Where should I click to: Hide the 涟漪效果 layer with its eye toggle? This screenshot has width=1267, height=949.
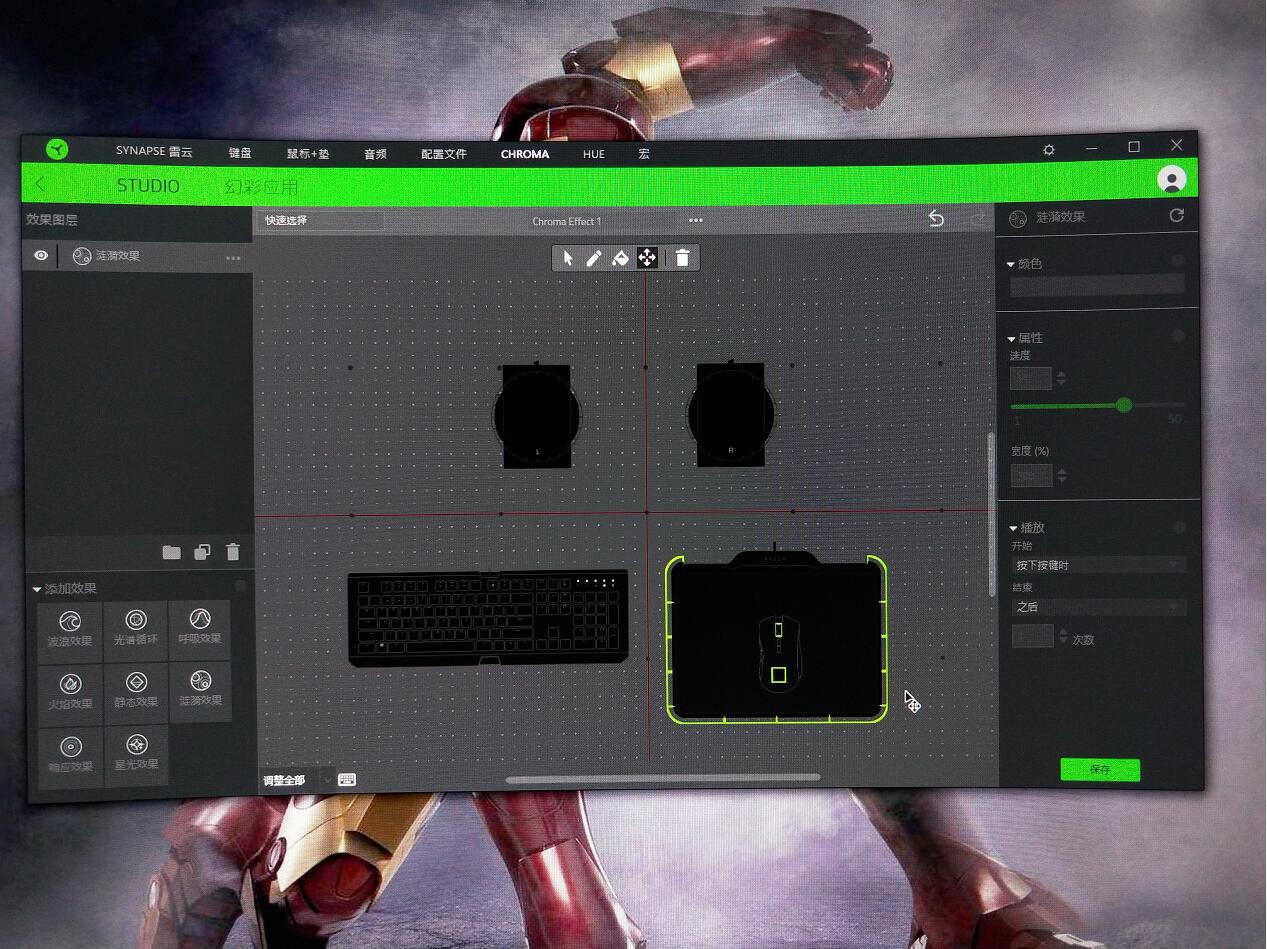point(39,256)
